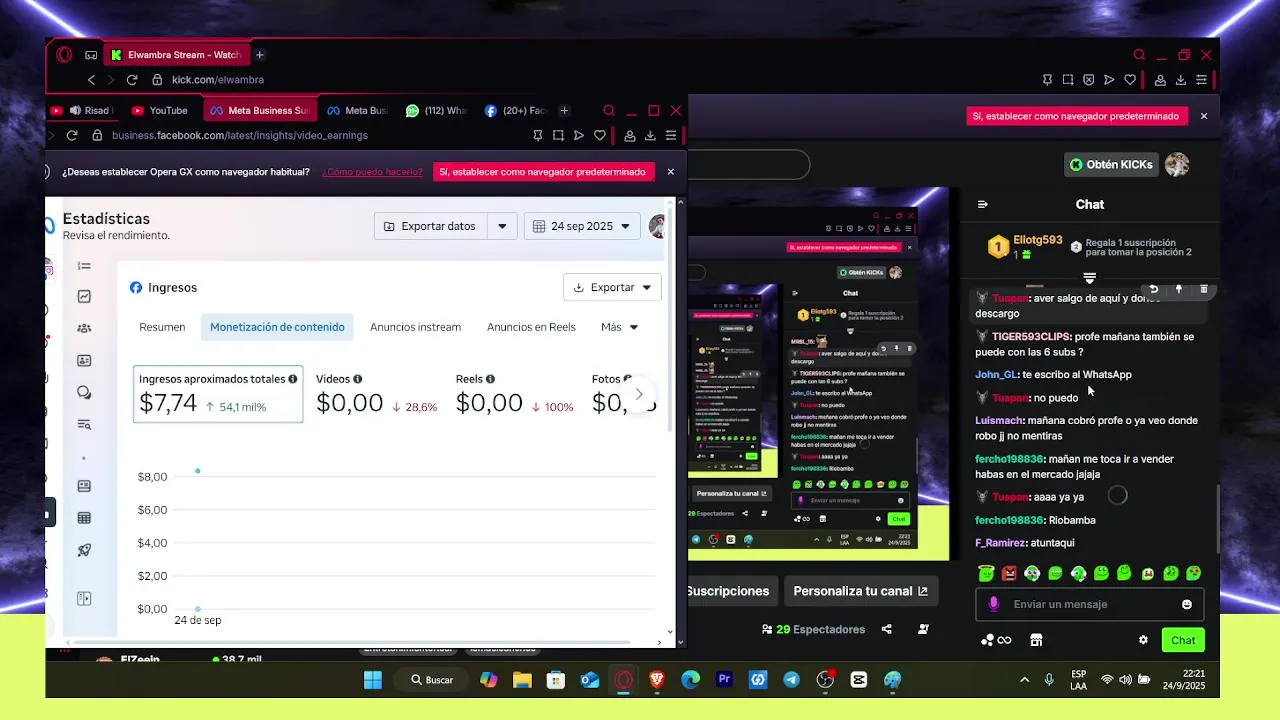Open Telegram from the taskbar
The width and height of the screenshot is (1280, 720).
[791, 680]
